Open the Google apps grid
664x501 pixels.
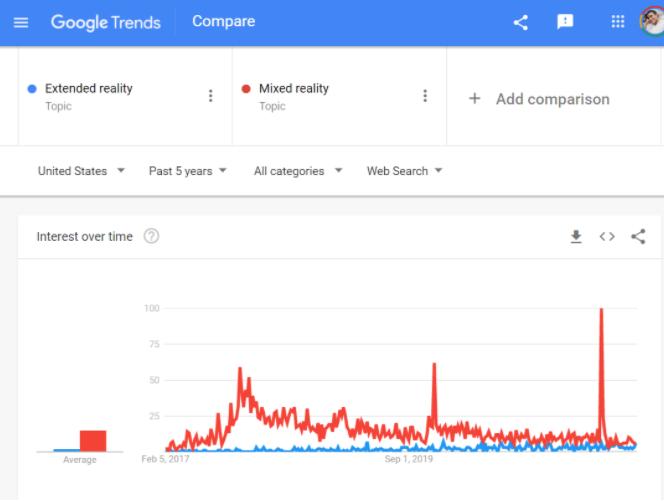point(618,22)
